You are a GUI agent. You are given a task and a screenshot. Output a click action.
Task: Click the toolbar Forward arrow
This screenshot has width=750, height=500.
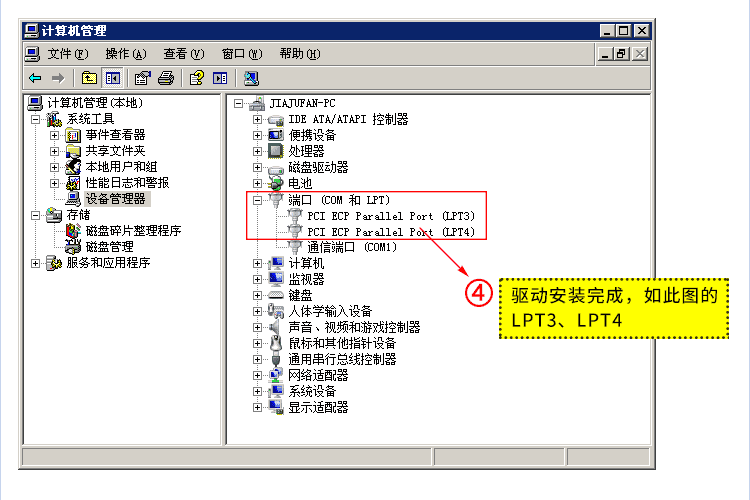pyautogui.click(x=58, y=78)
